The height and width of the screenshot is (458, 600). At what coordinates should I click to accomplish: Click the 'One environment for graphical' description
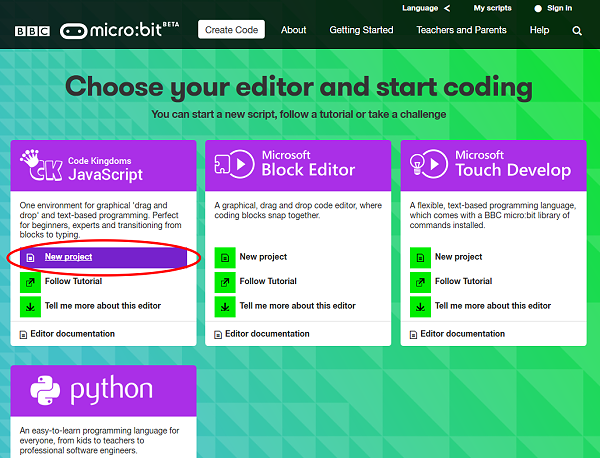click(101, 220)
